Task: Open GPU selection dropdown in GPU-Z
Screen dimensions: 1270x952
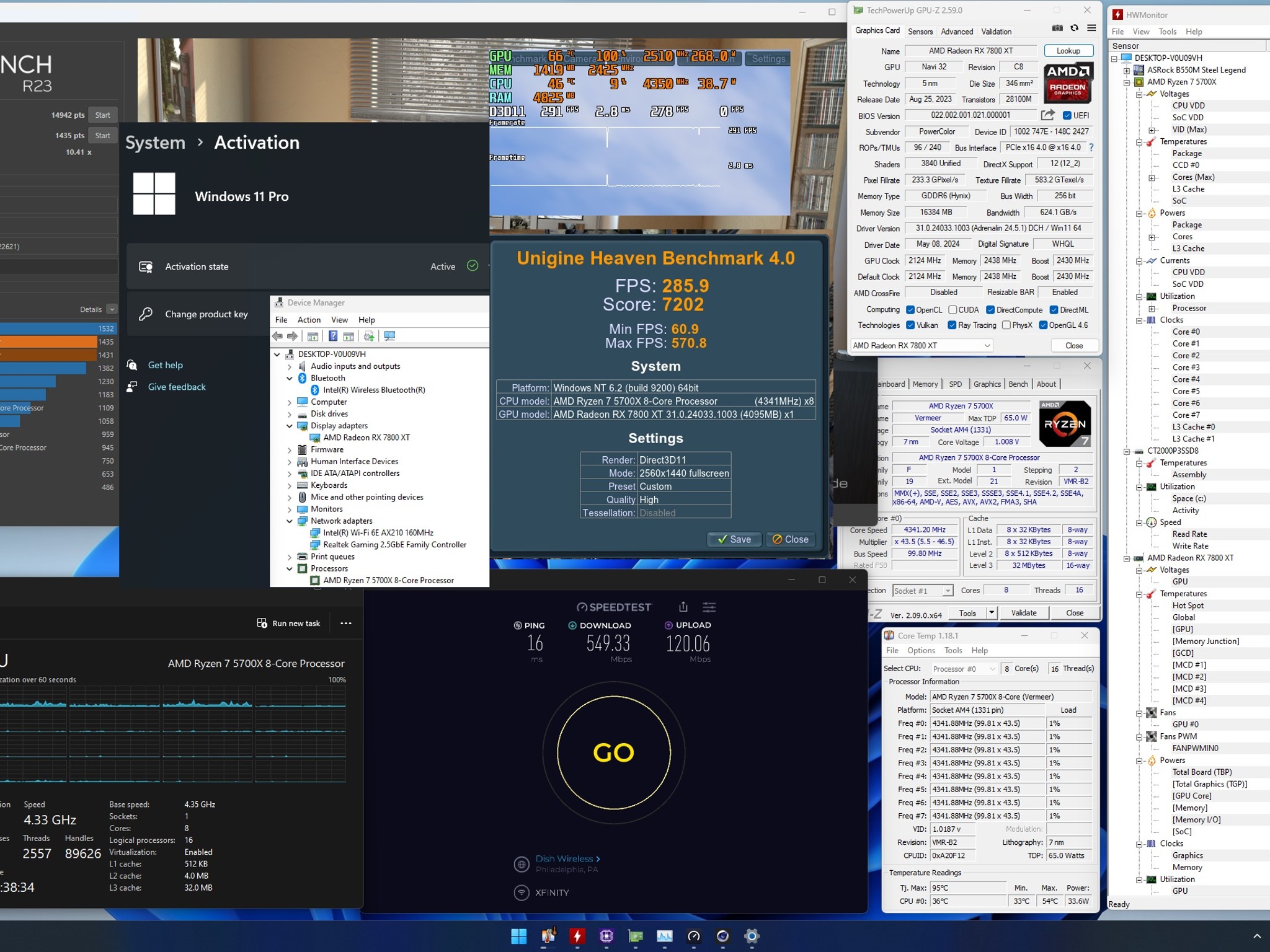Action: pyautogui.click(x=921, y=345)
